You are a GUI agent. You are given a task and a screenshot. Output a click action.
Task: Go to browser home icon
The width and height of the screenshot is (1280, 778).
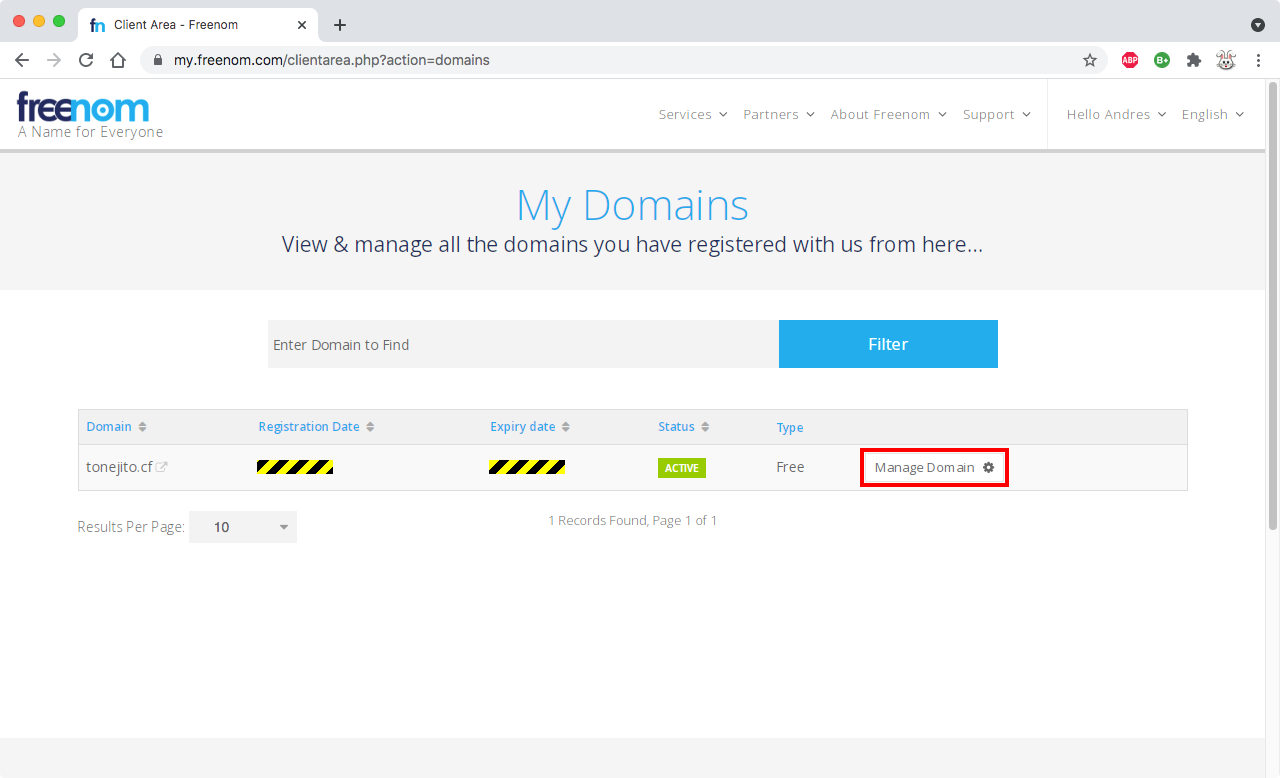(x=118, y=60)
